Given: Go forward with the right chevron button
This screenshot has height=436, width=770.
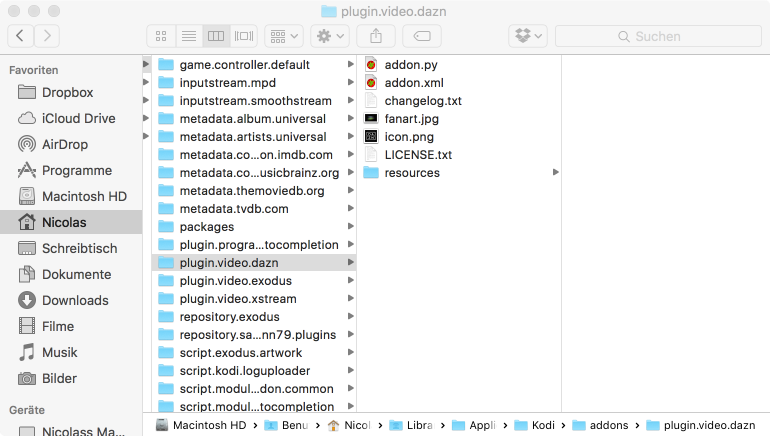Looking at the screenshot, I should (47, 36).
